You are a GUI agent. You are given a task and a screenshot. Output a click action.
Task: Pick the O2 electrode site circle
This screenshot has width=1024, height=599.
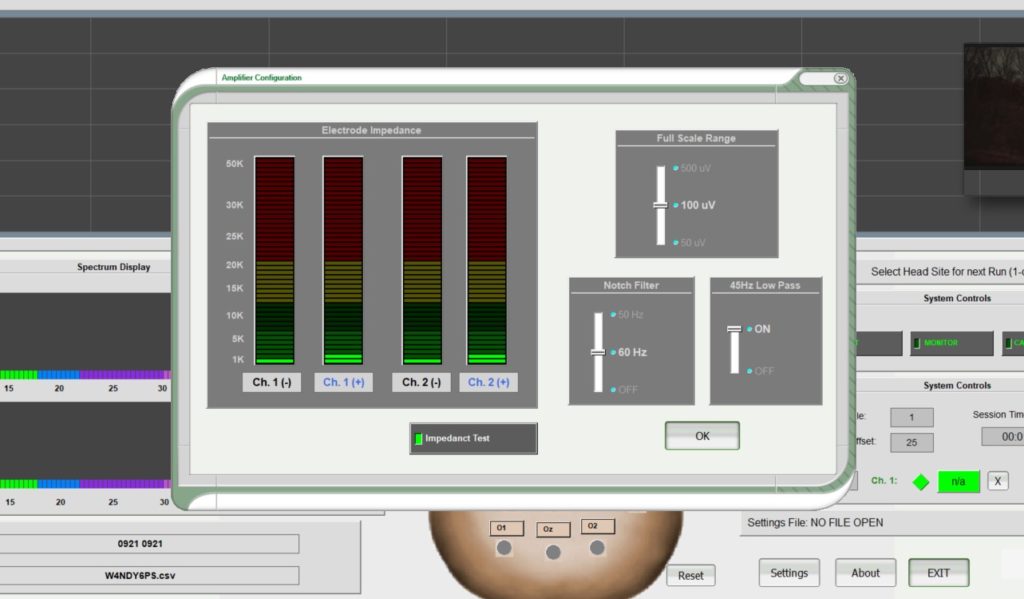tap(597, 547)
